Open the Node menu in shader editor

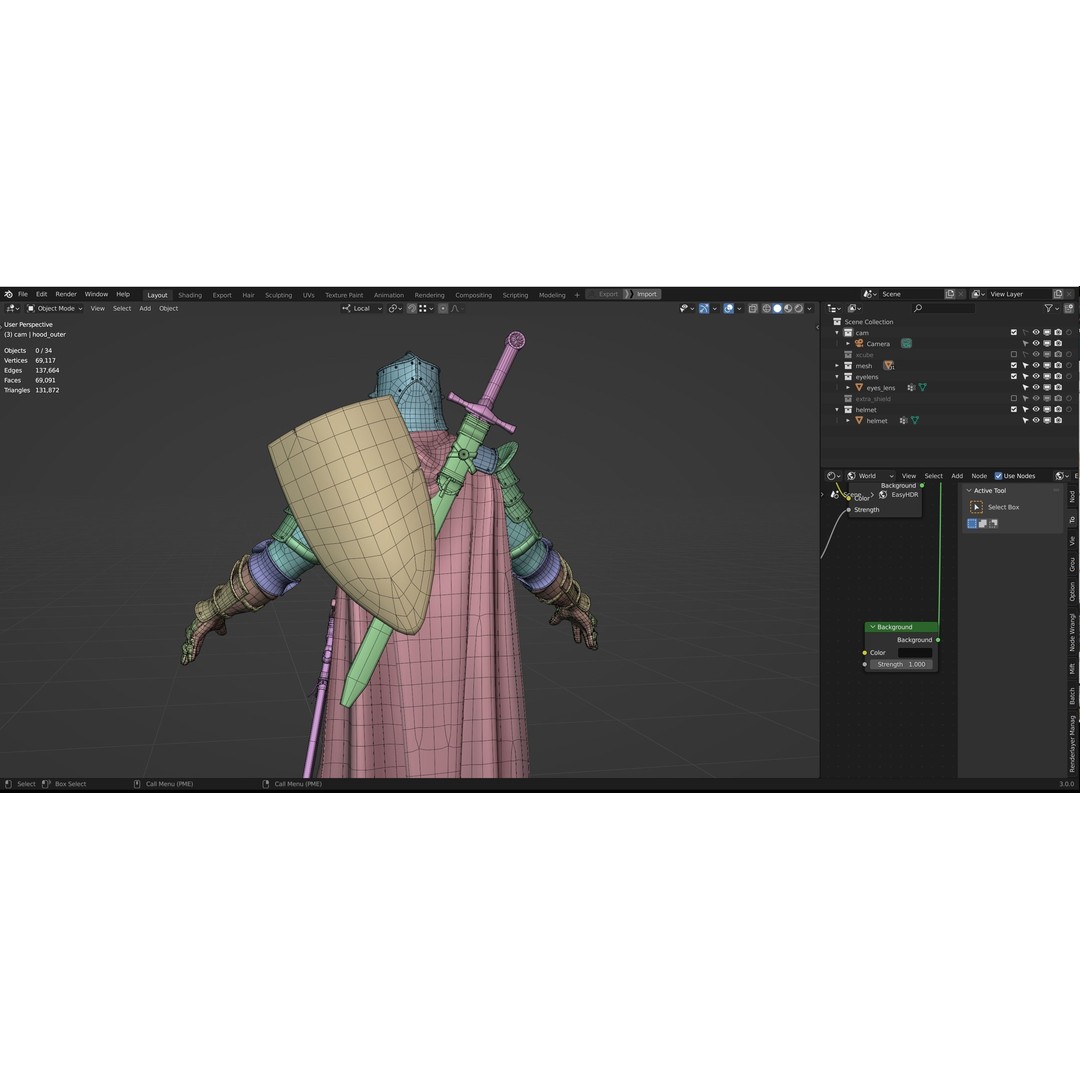(x=979, y=476)
